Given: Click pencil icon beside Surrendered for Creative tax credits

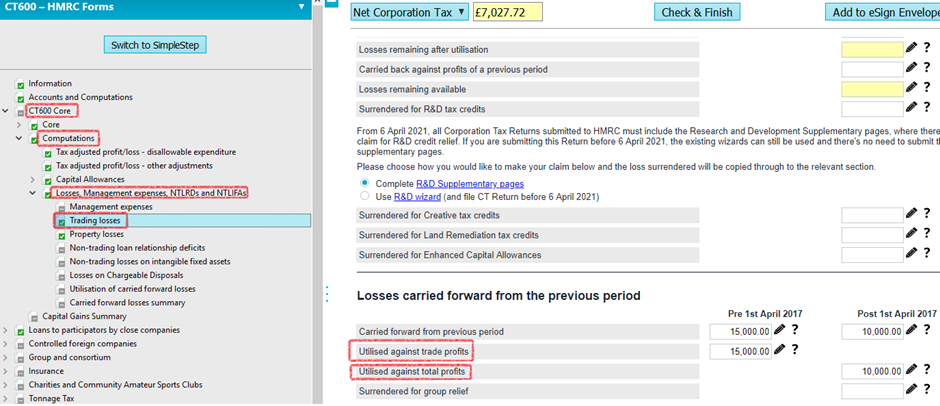Looking at the screenshot, I should pos(911,215).
